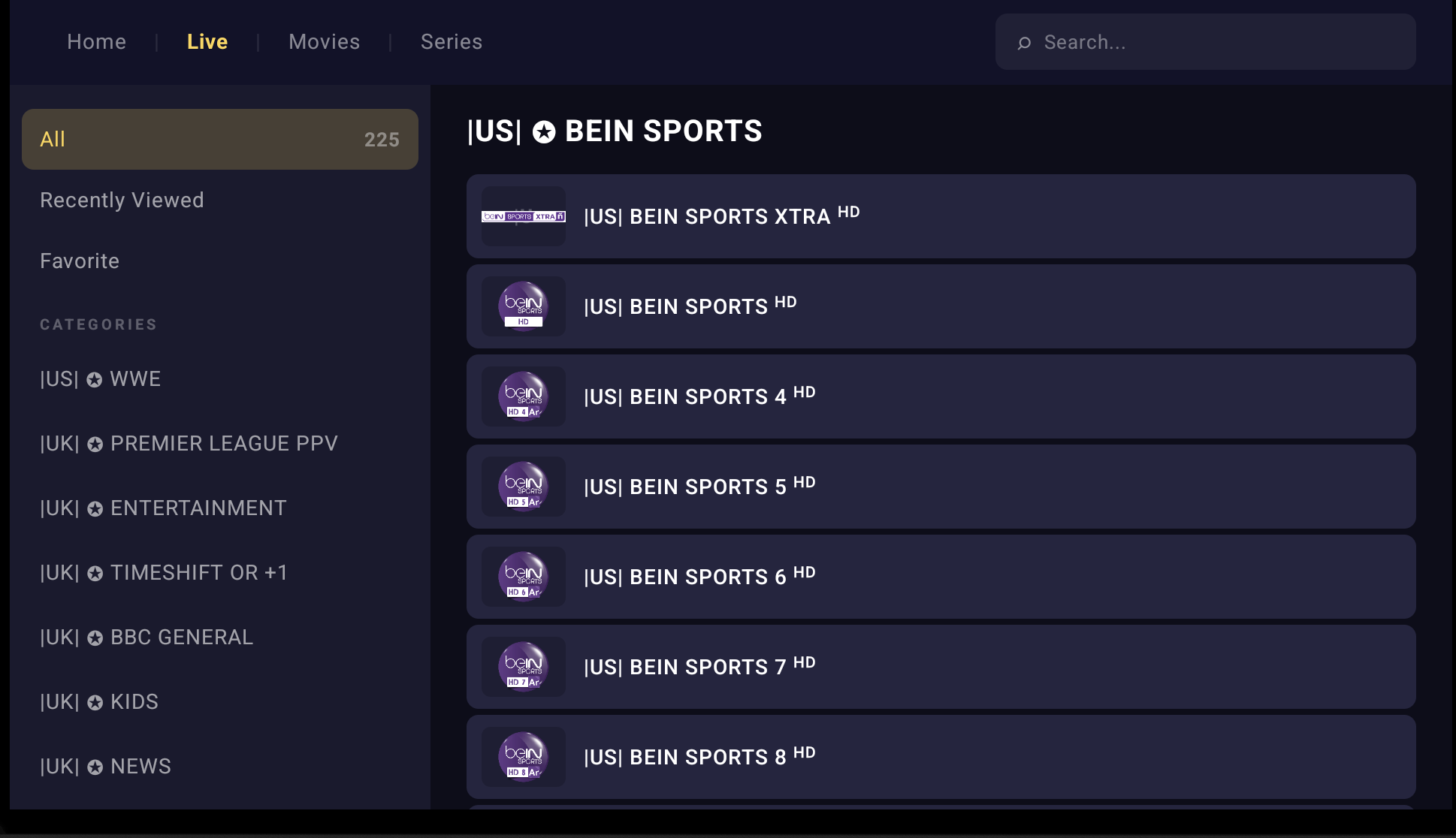Click the BEIN SPORTS XTRA channel logo
Image resolution: width=1456 pixels, height=838 pixels.
click(524, 216)
